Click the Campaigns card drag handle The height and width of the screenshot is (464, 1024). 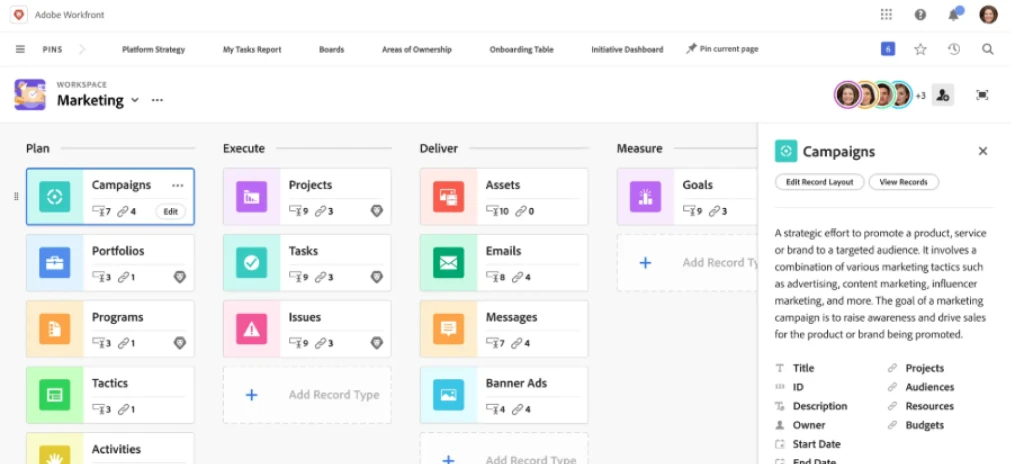tap(16, 197)
